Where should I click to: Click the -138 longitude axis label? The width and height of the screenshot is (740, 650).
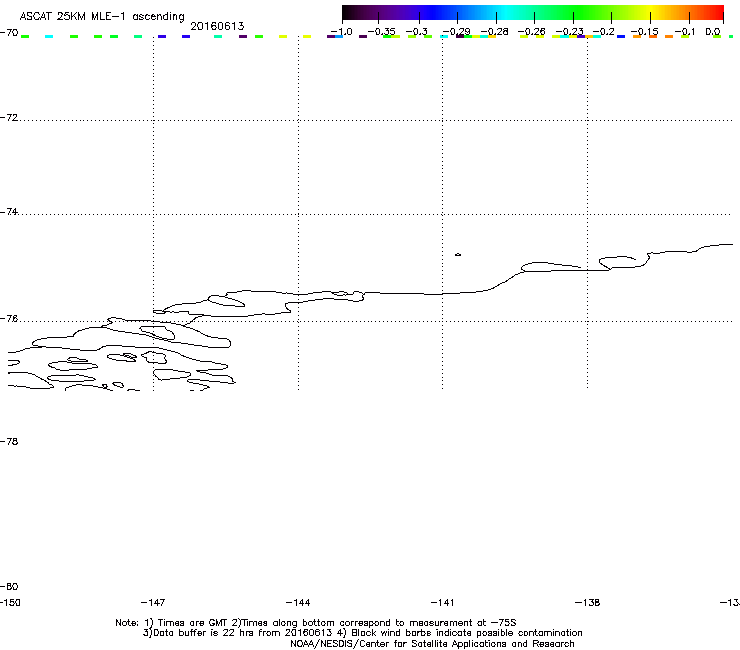tap(588, 602)
